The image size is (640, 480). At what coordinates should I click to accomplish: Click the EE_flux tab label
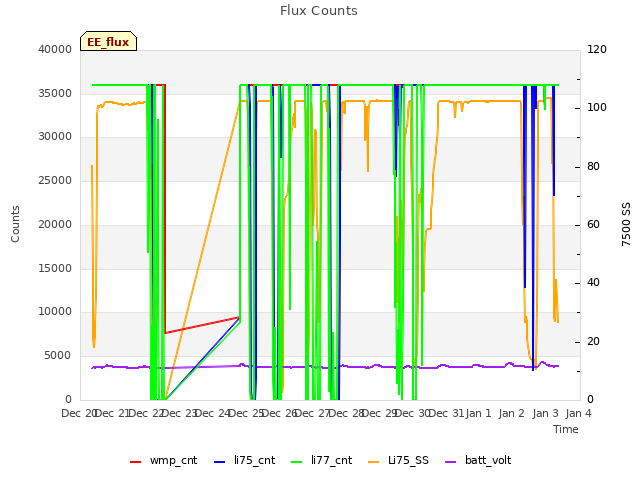click(x=108, y=42)
